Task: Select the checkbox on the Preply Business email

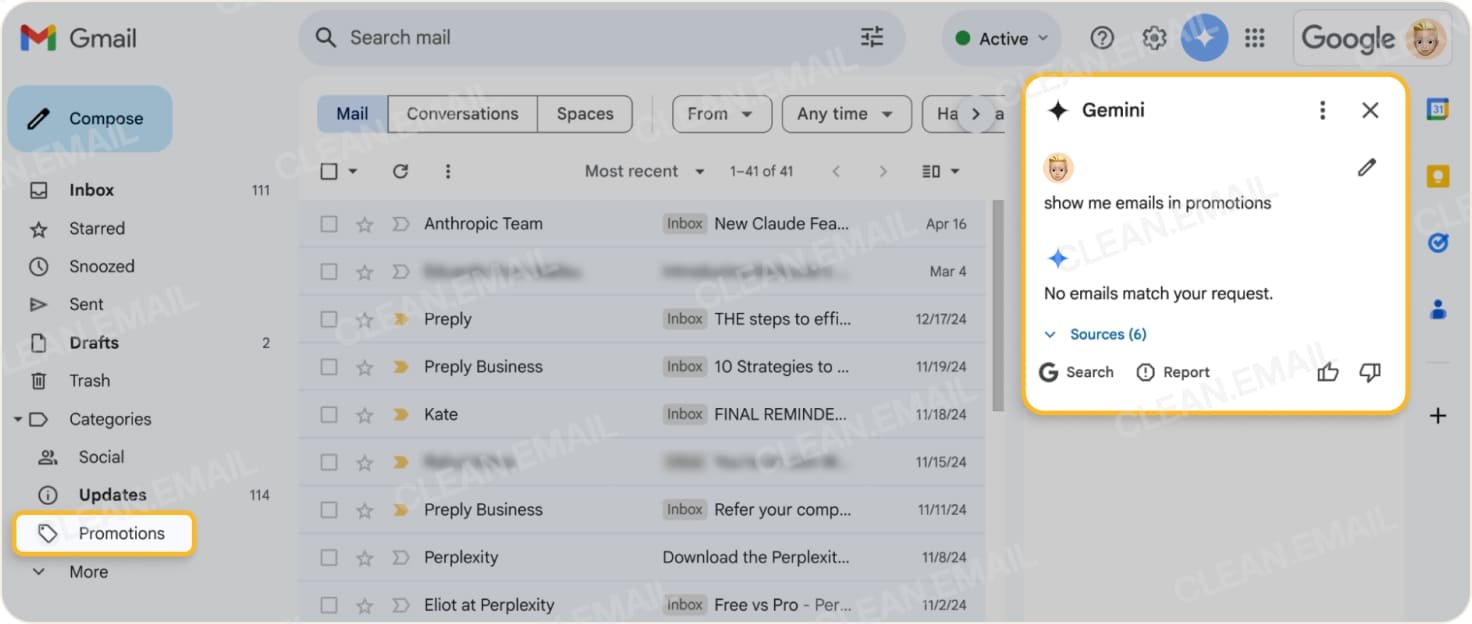Action: [328, 366]
